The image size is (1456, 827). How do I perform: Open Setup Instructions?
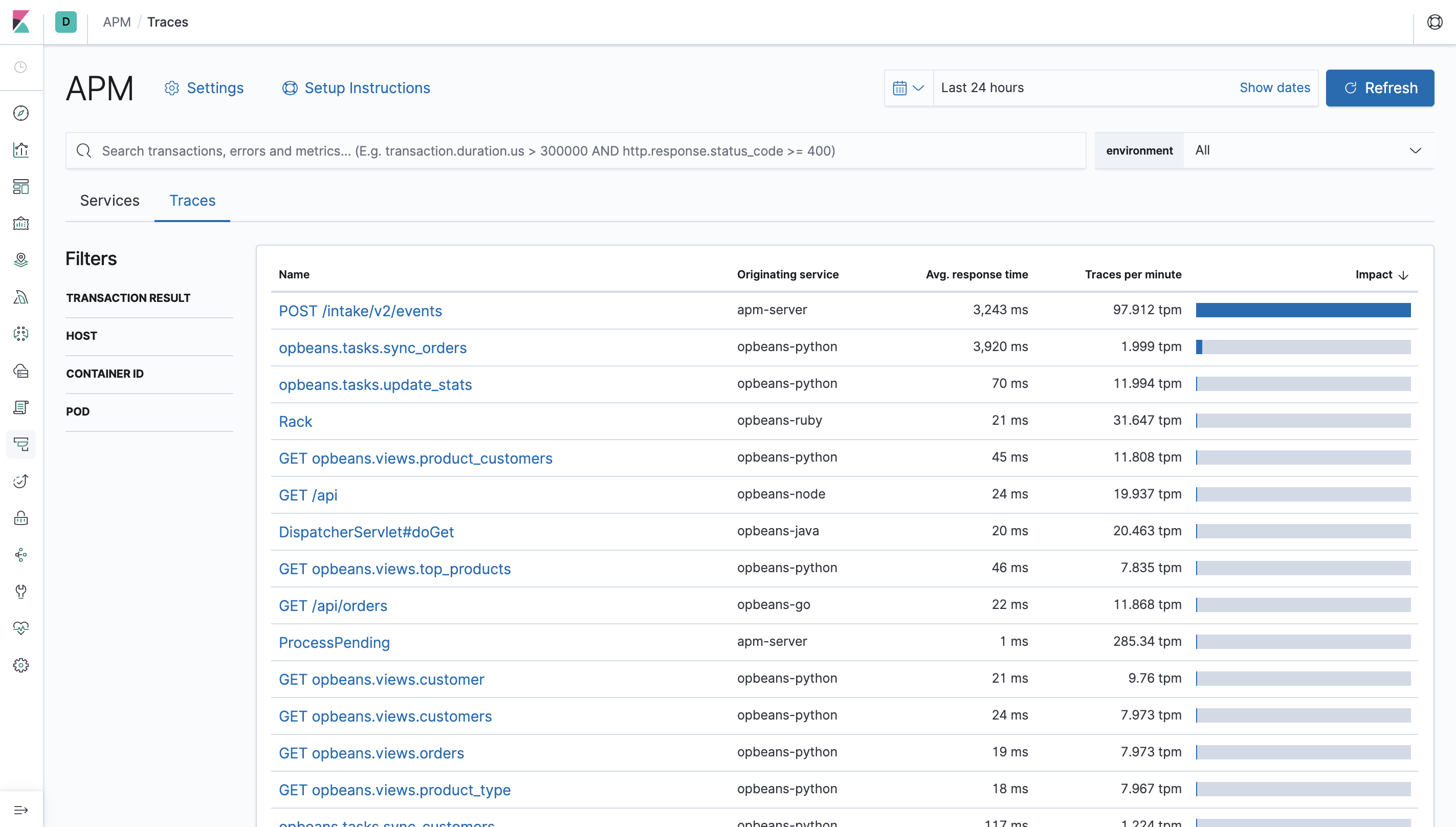click(356, 88)
